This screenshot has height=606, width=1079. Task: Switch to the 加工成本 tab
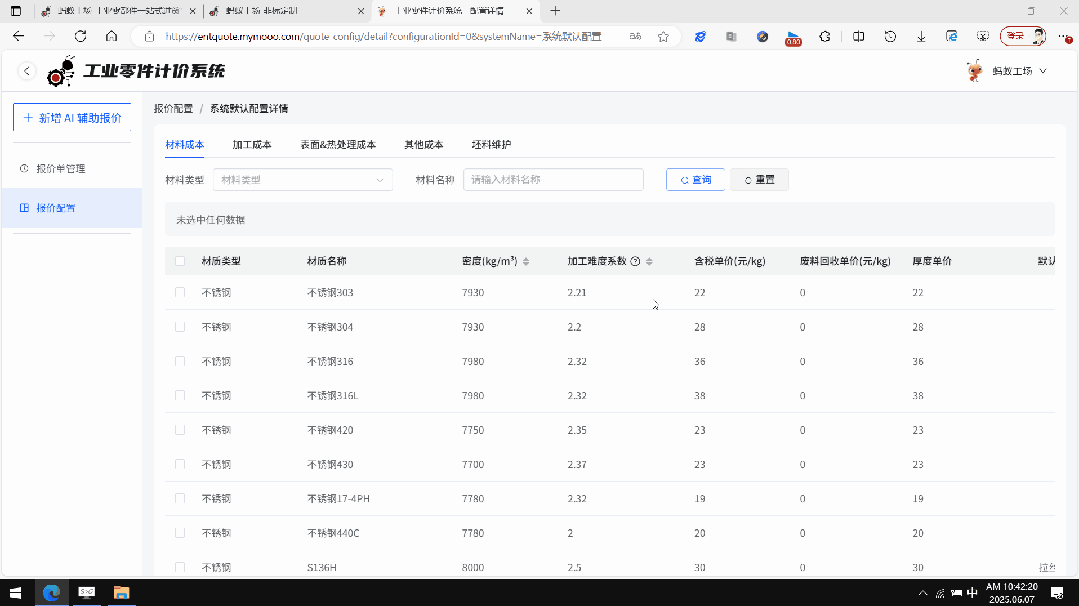tap(252, 144)
